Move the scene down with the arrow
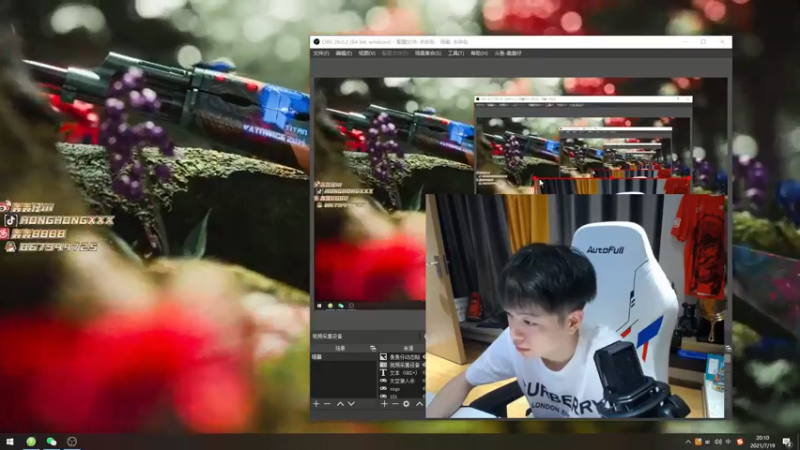This screenshot has height=450, width=800. (x=352, y=404)
